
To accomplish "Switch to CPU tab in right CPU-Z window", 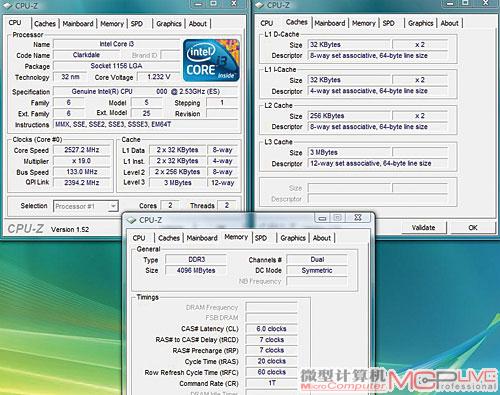I will point(267,23).
